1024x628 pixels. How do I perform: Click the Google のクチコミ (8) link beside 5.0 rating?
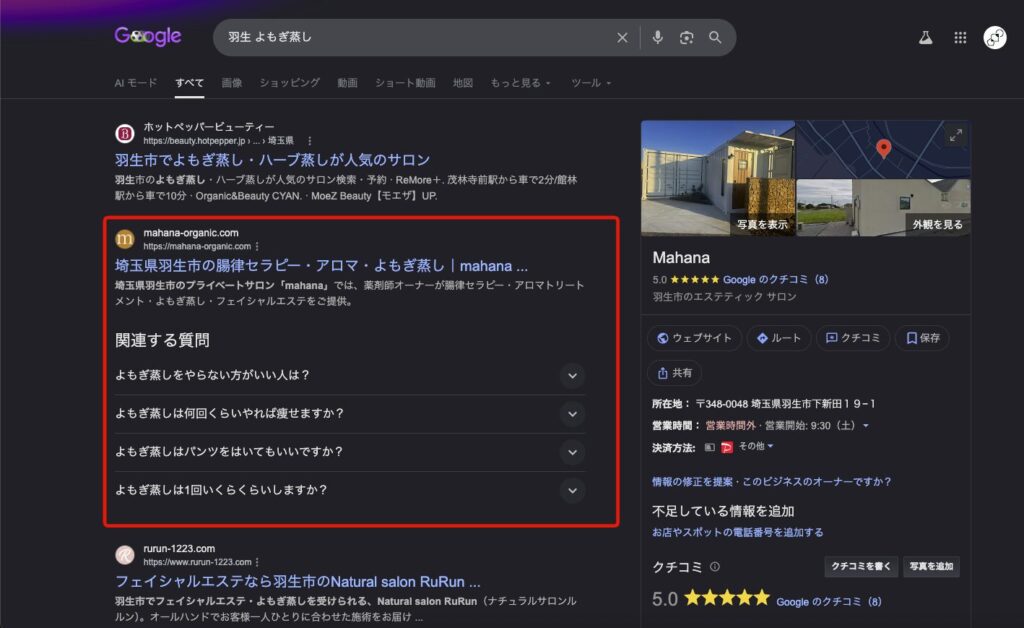coord(828,602)
